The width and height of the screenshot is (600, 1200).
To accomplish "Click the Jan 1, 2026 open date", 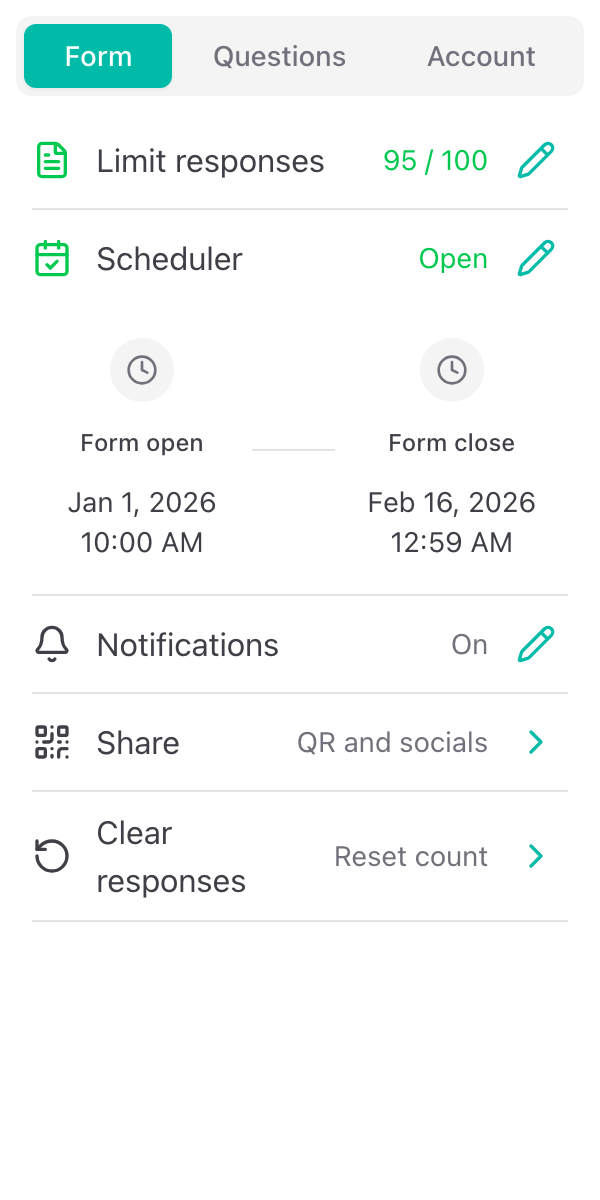I will pyautogui.click(x=141, y=502).
